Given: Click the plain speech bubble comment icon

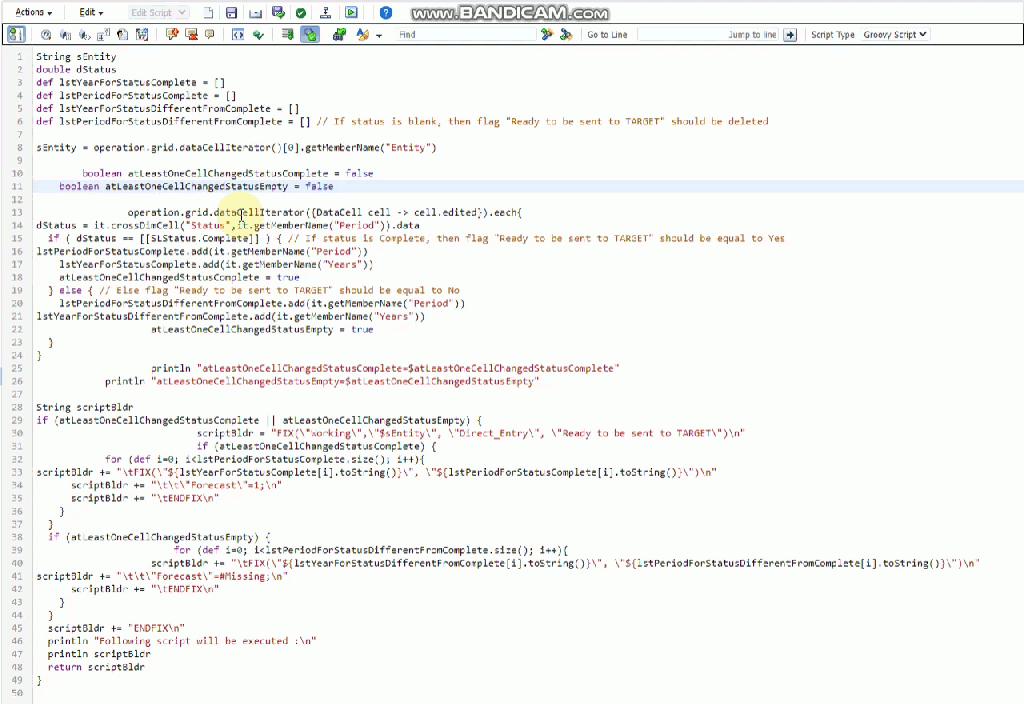Looking at the screenshot, I should click(209, 34).
